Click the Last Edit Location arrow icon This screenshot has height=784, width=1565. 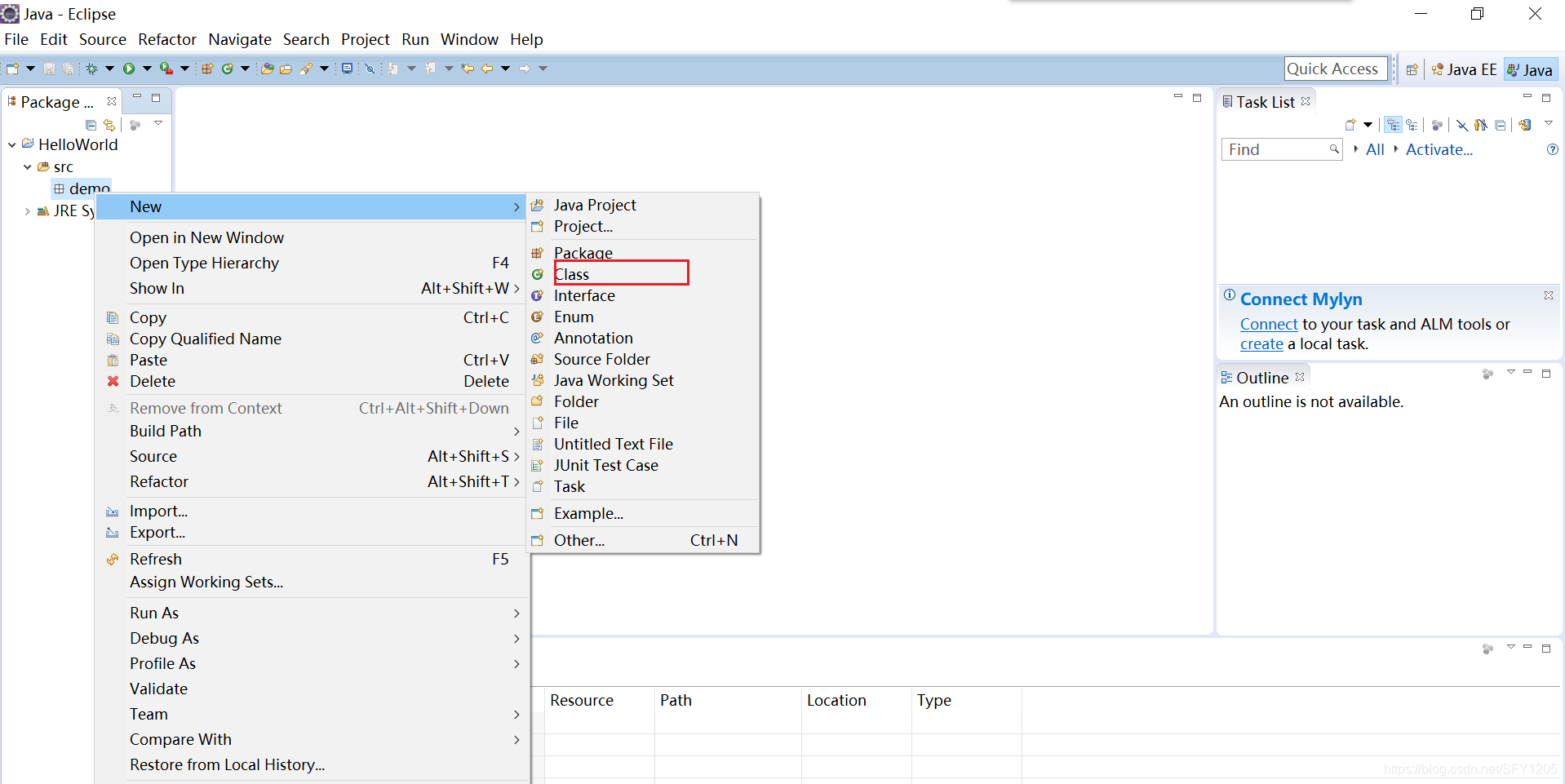[468, 69]
